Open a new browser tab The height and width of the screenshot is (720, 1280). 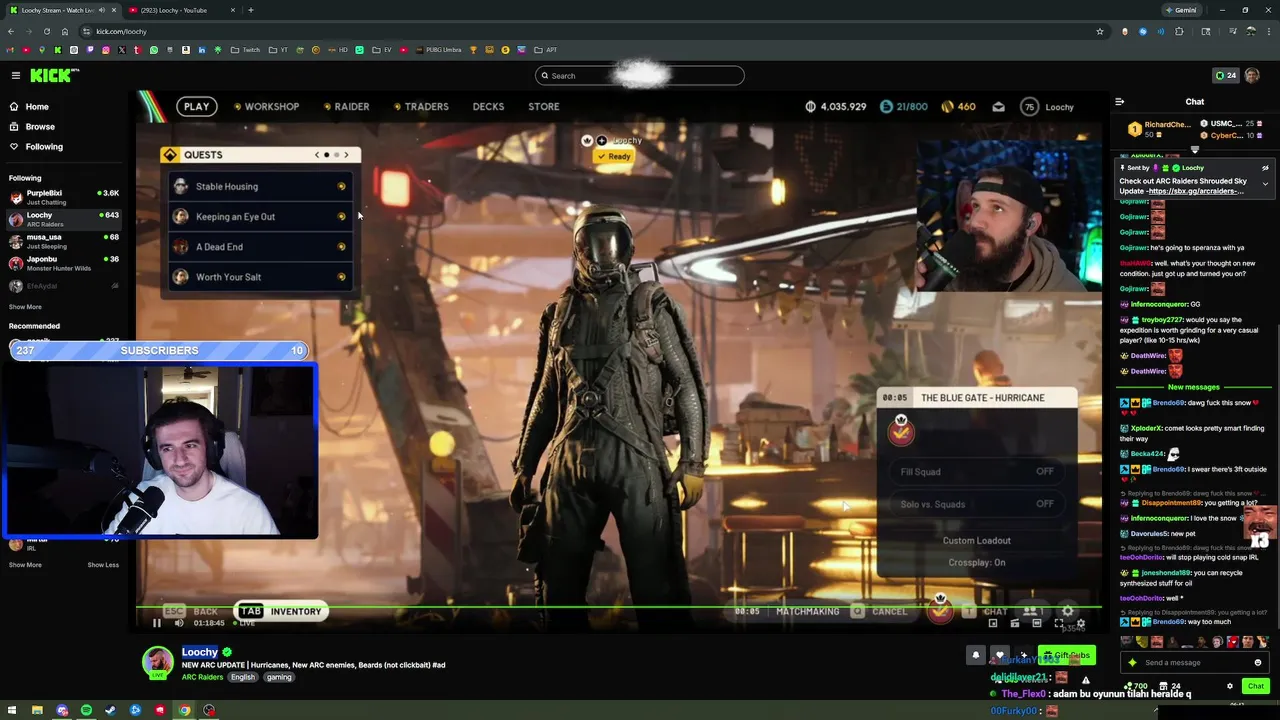pyautogui.click(x=250, y=10)
